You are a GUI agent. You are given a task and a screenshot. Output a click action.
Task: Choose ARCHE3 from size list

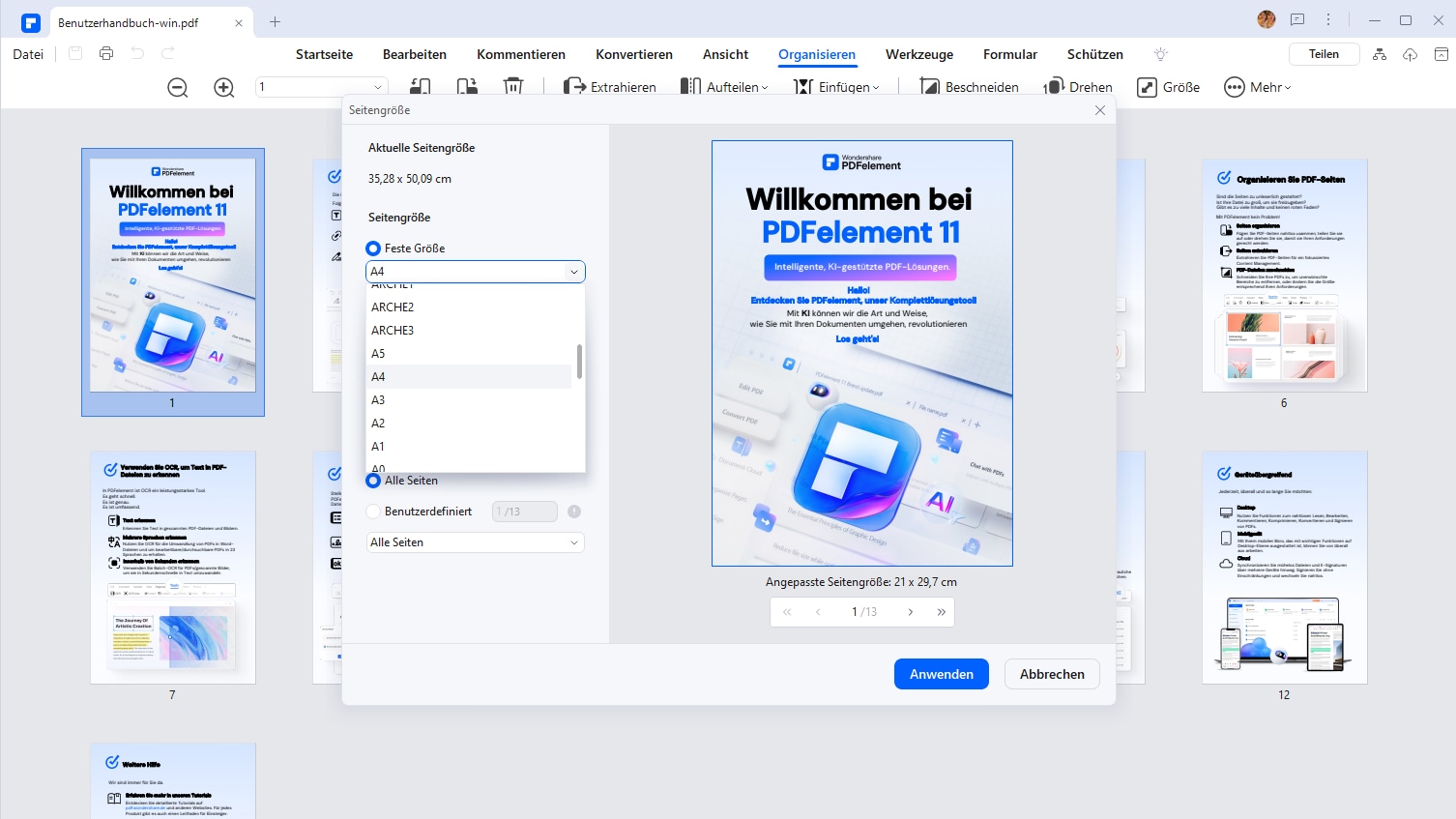tap(470, 331)
